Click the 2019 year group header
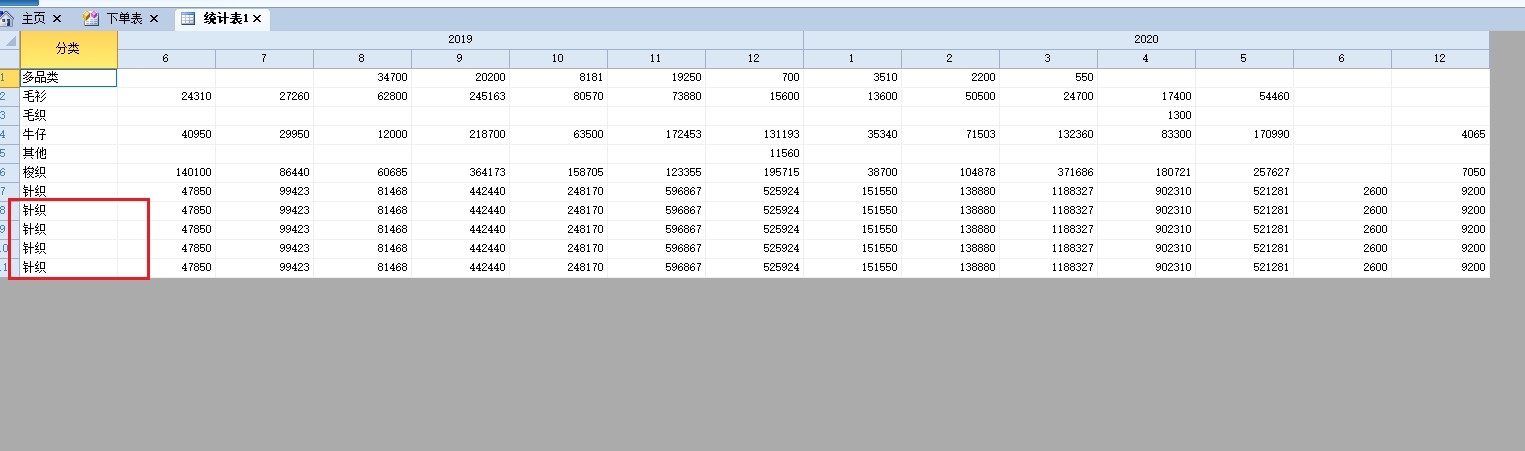This screenshot has height=451, width=1525. (460, 40)
